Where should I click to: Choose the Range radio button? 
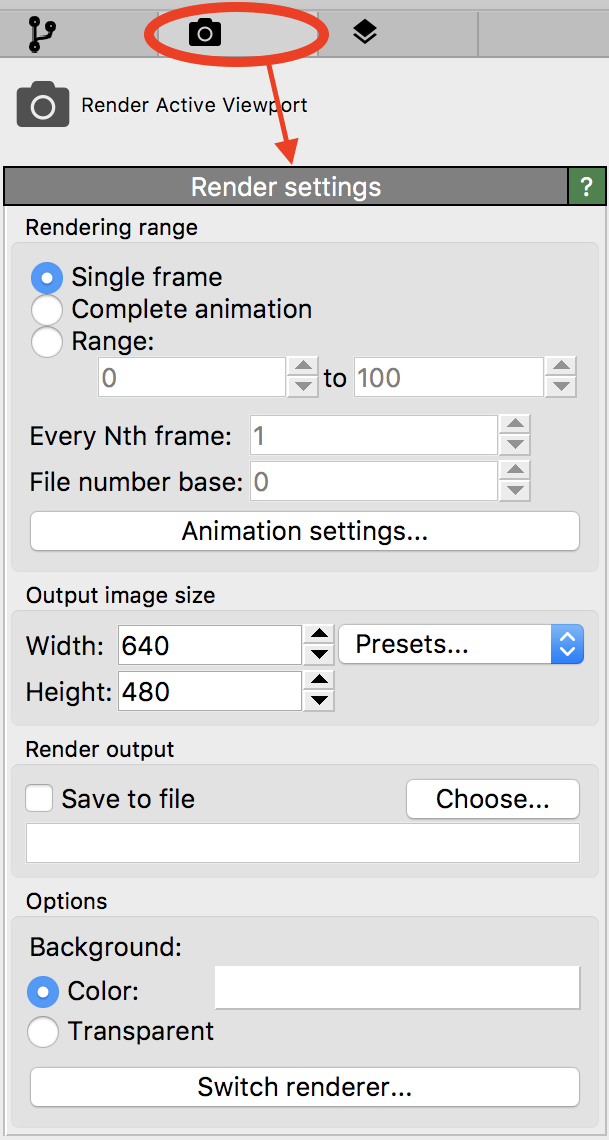47,342
